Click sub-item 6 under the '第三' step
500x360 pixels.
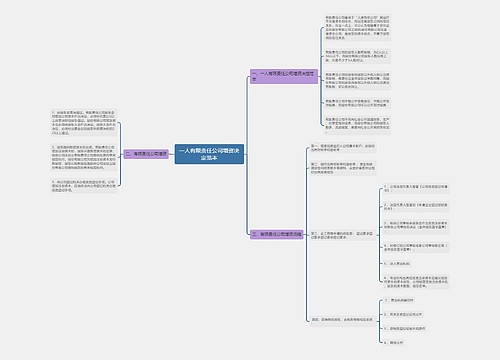416,282
